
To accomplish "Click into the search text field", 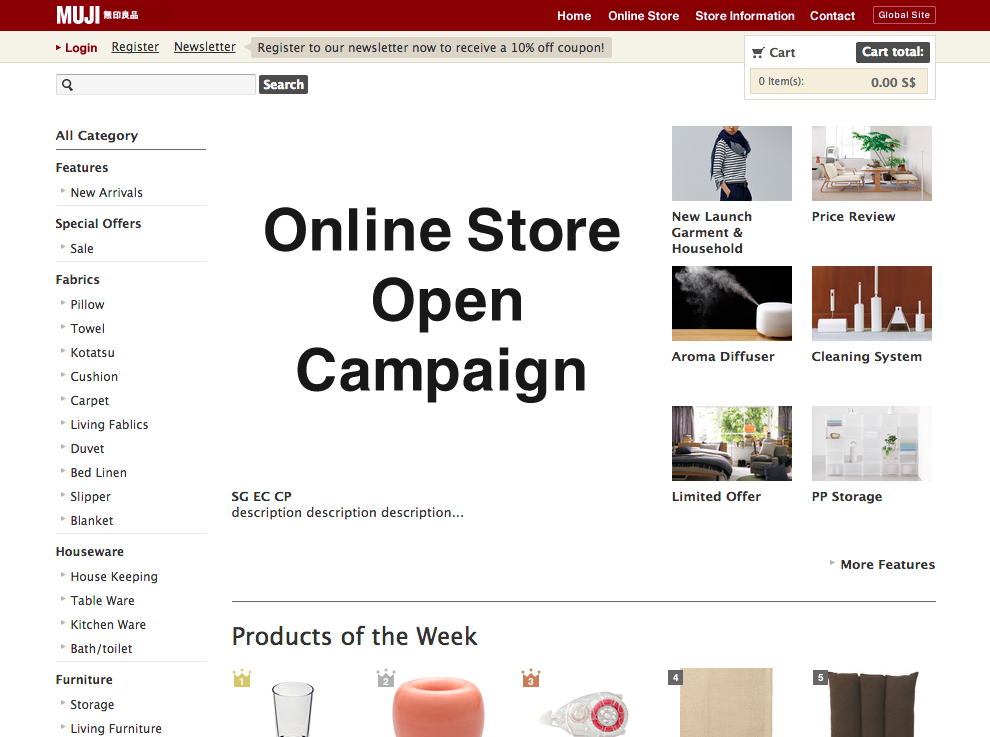I will click(x=165, y=85).
